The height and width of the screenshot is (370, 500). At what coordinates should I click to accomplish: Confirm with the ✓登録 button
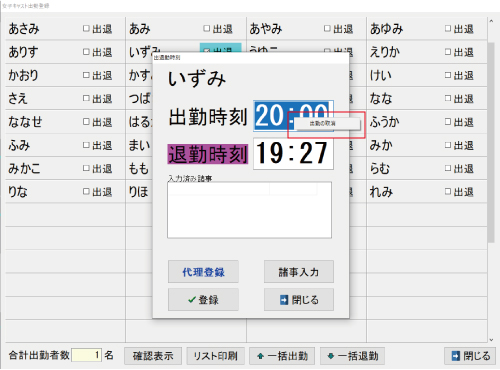203,300
